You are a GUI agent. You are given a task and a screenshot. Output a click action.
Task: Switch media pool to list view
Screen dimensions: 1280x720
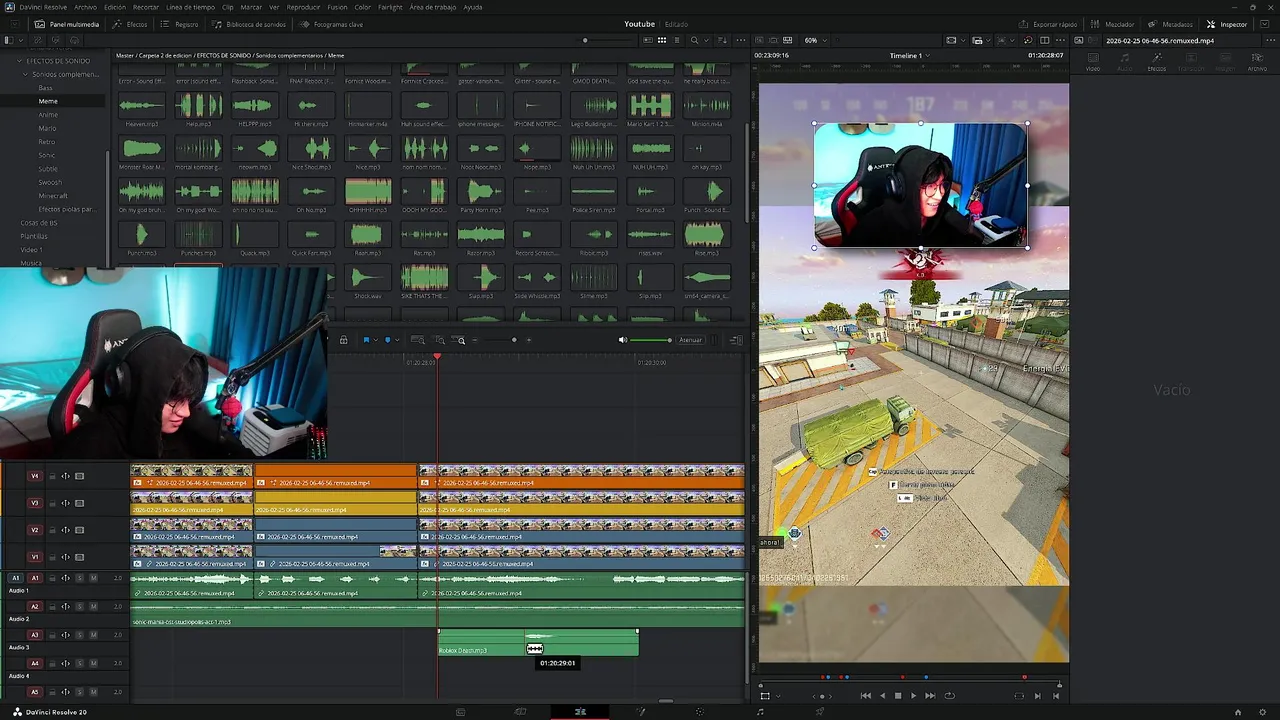(x=677, y=40)
